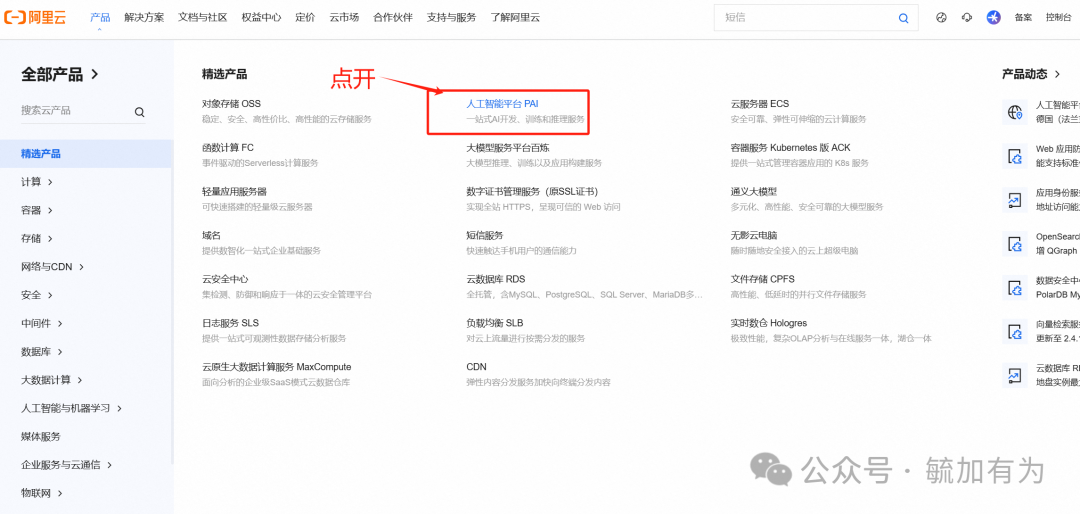Expand the 物联网 category
This screenshot has width=1080, height=514.
[x=42, y=493]
